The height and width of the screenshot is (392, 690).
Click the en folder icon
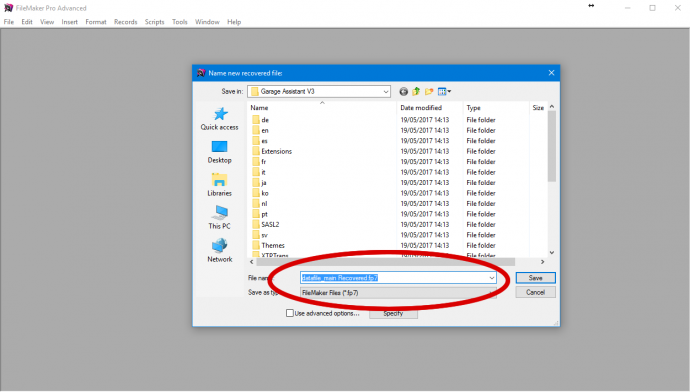tap(256, 130)
